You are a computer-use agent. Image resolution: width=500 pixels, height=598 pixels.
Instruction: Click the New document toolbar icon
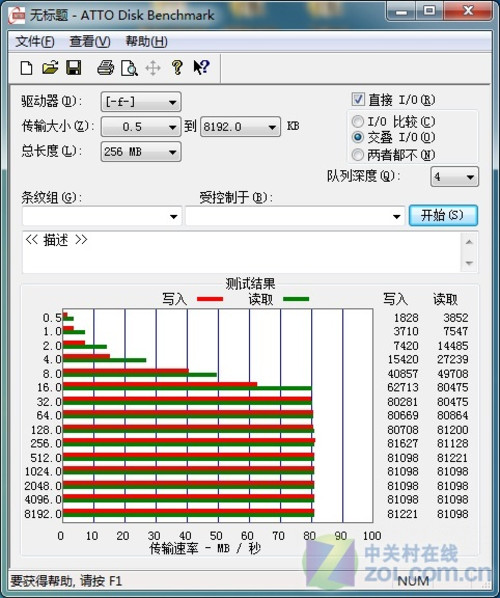[26, 68]
